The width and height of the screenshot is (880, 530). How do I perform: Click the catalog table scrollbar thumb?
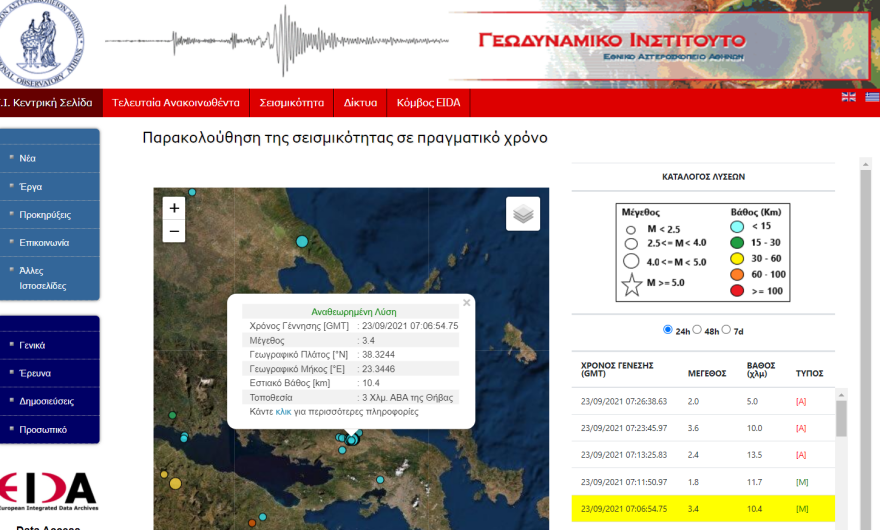841,419
